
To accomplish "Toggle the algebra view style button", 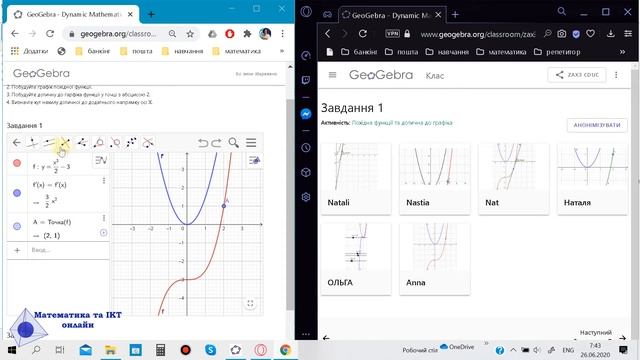I will (x=101, y=160).
